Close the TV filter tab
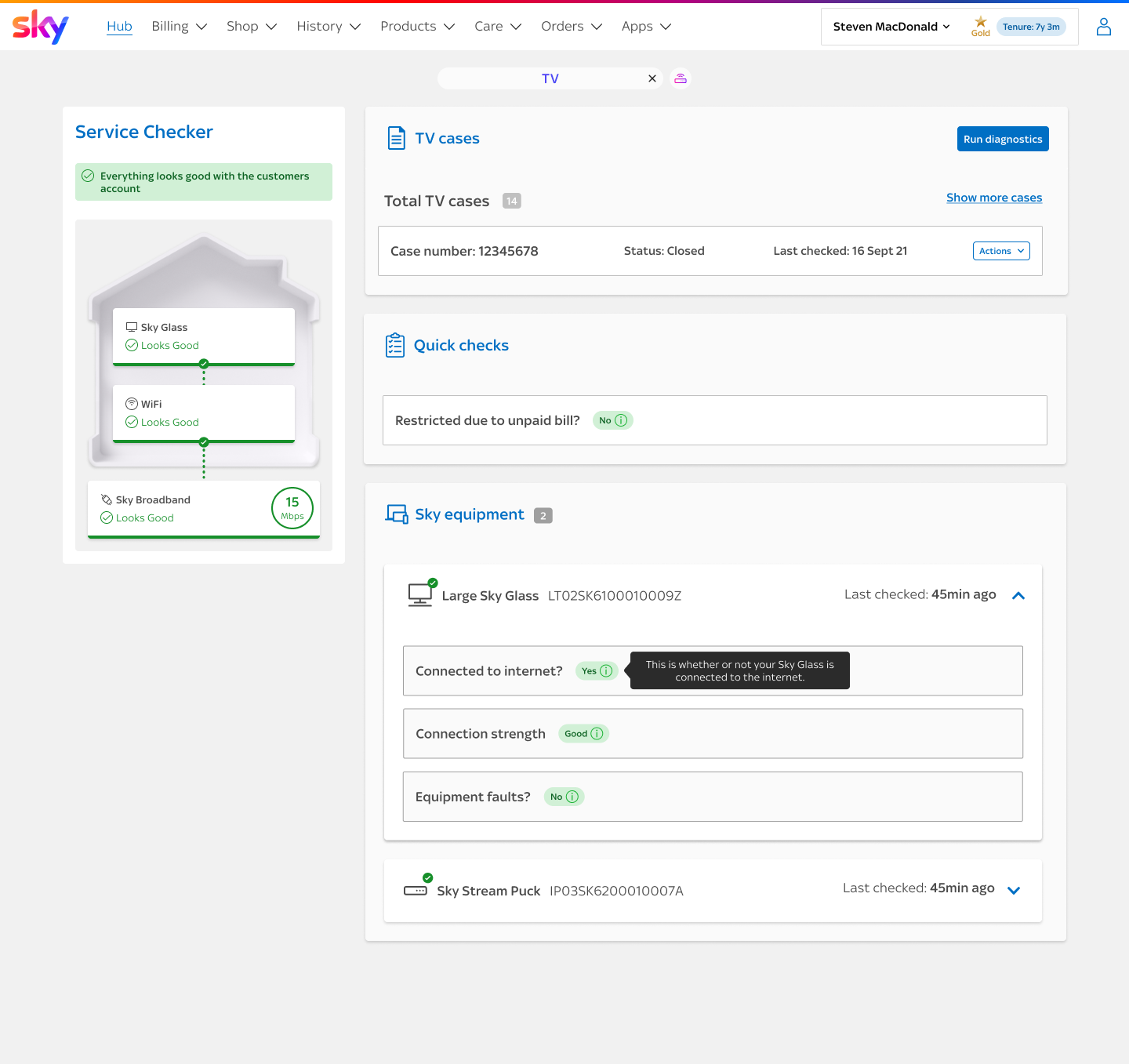This screenshot has height=1064, width=1129. (652, 78)
